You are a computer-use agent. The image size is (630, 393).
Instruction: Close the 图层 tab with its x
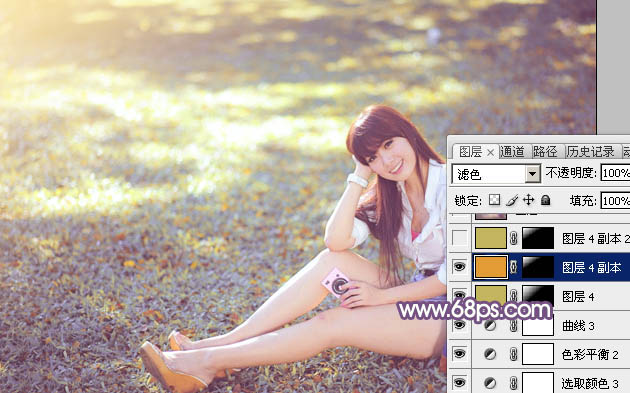490,152
